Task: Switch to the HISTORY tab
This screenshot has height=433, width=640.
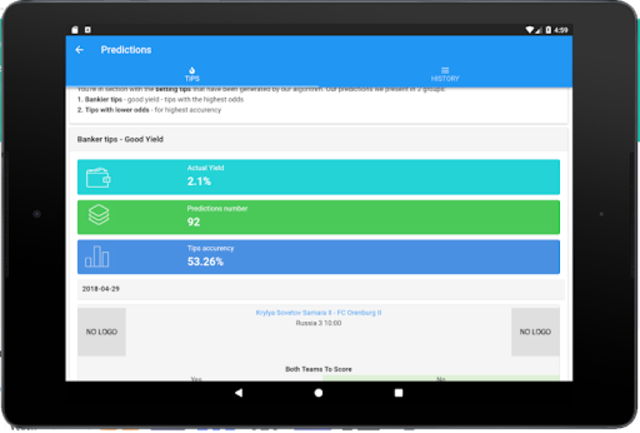Action: click(445, 74)
